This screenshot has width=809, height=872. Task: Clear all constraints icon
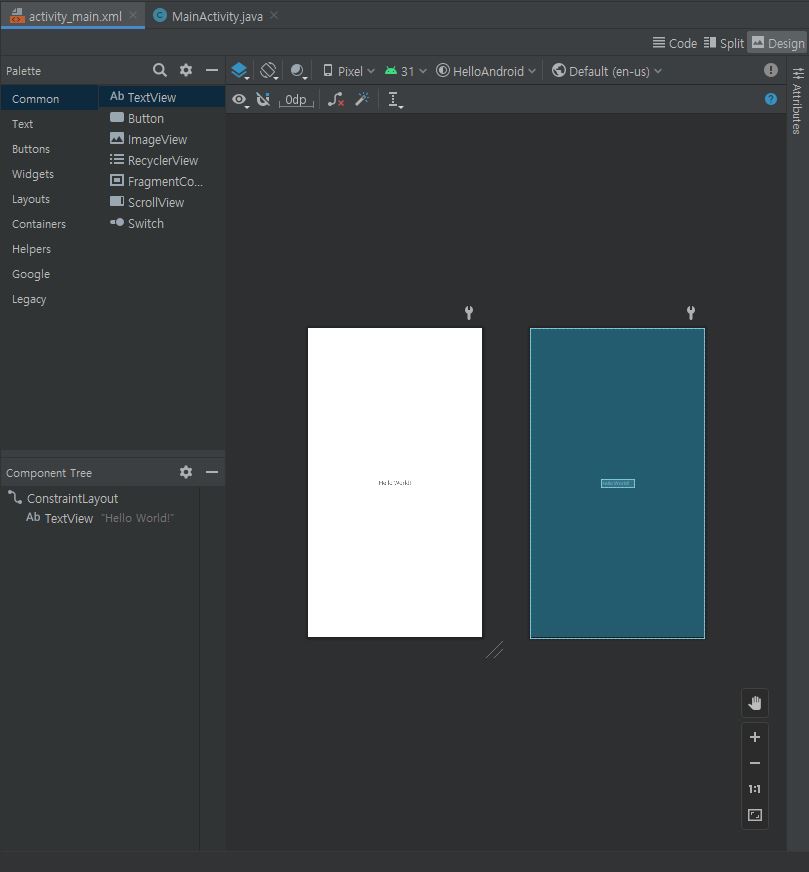point(336,99)
